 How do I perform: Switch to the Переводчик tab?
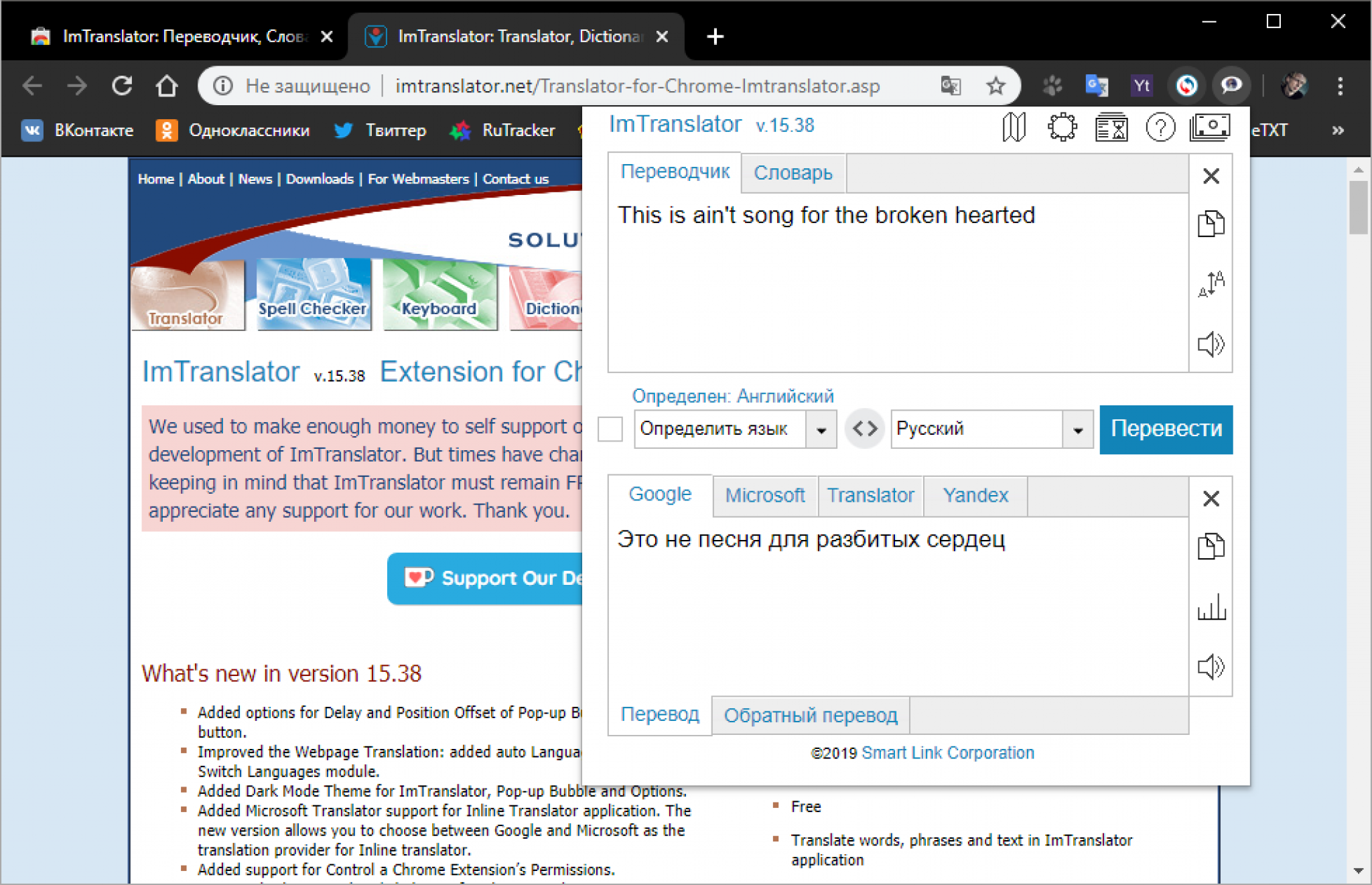pos(675,172)
